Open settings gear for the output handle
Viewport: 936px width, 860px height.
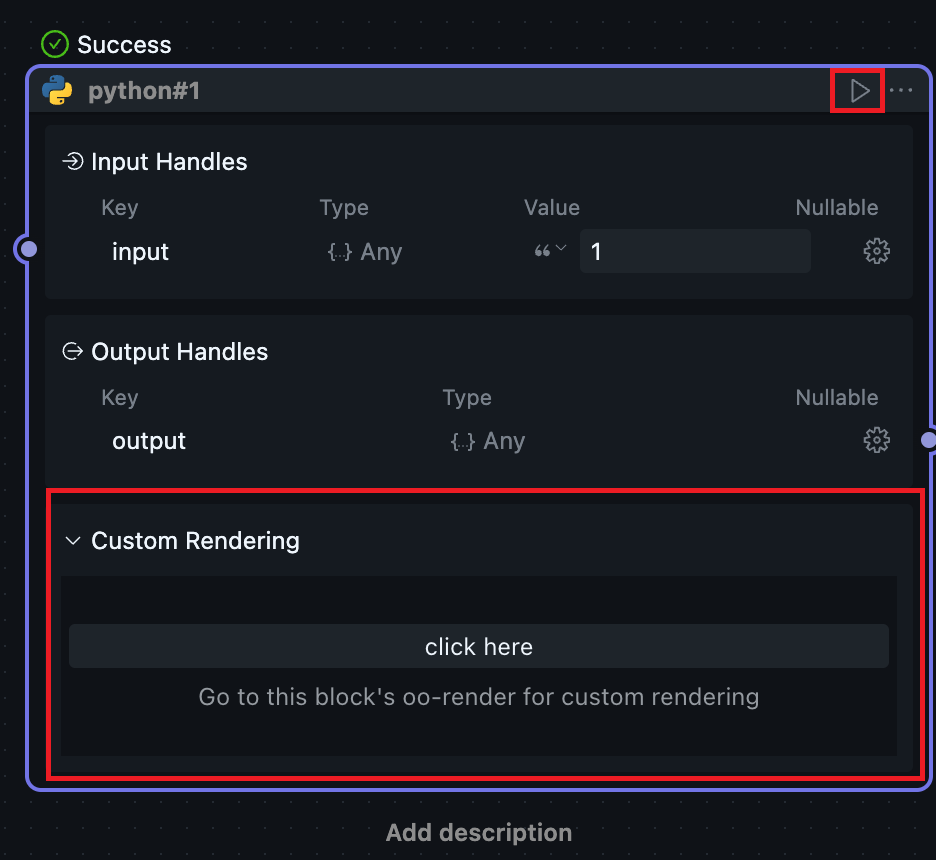pyautogui.click(x=876, y=440)
